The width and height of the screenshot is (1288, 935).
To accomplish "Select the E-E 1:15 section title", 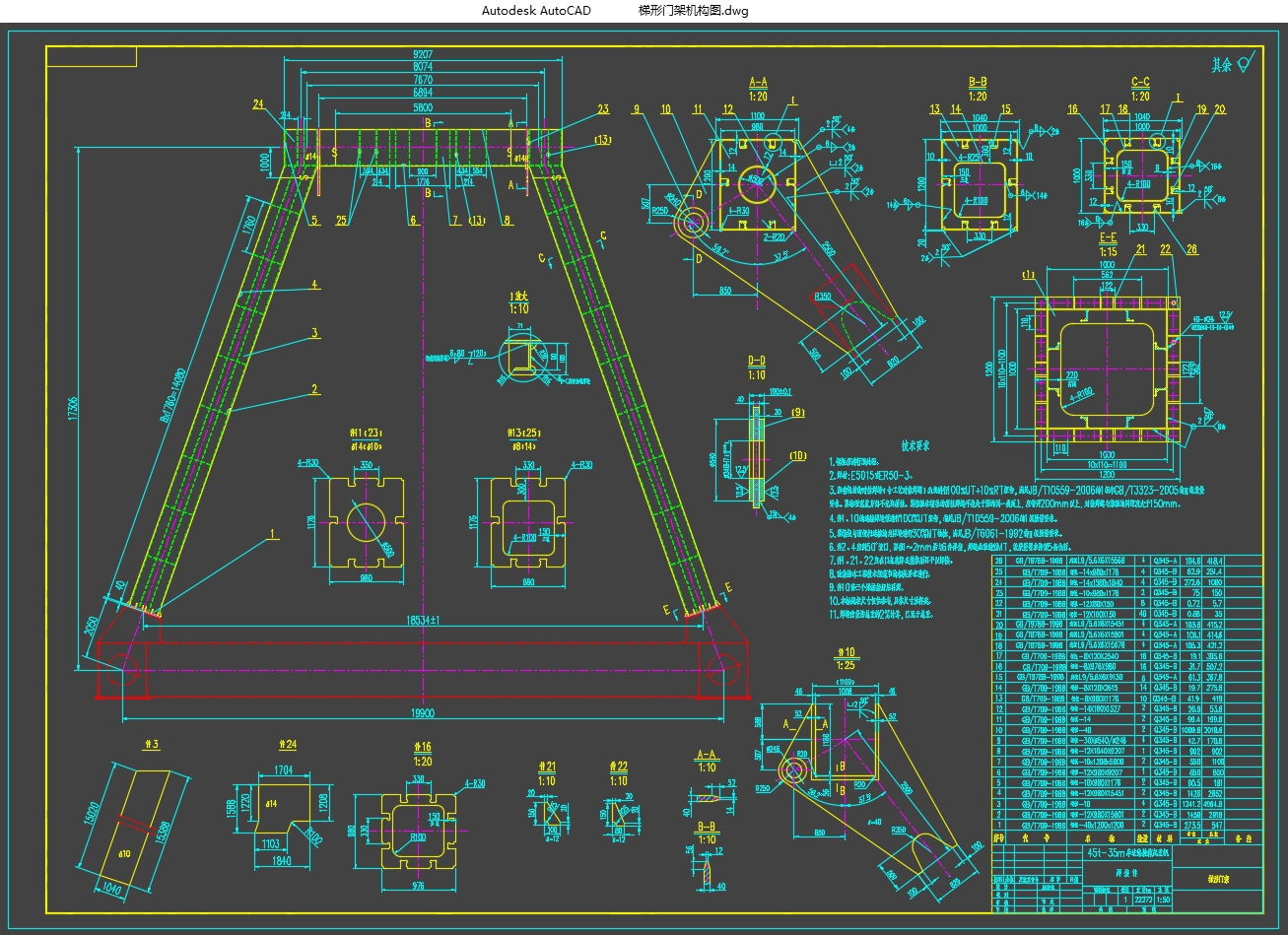I will [1108, 244].
